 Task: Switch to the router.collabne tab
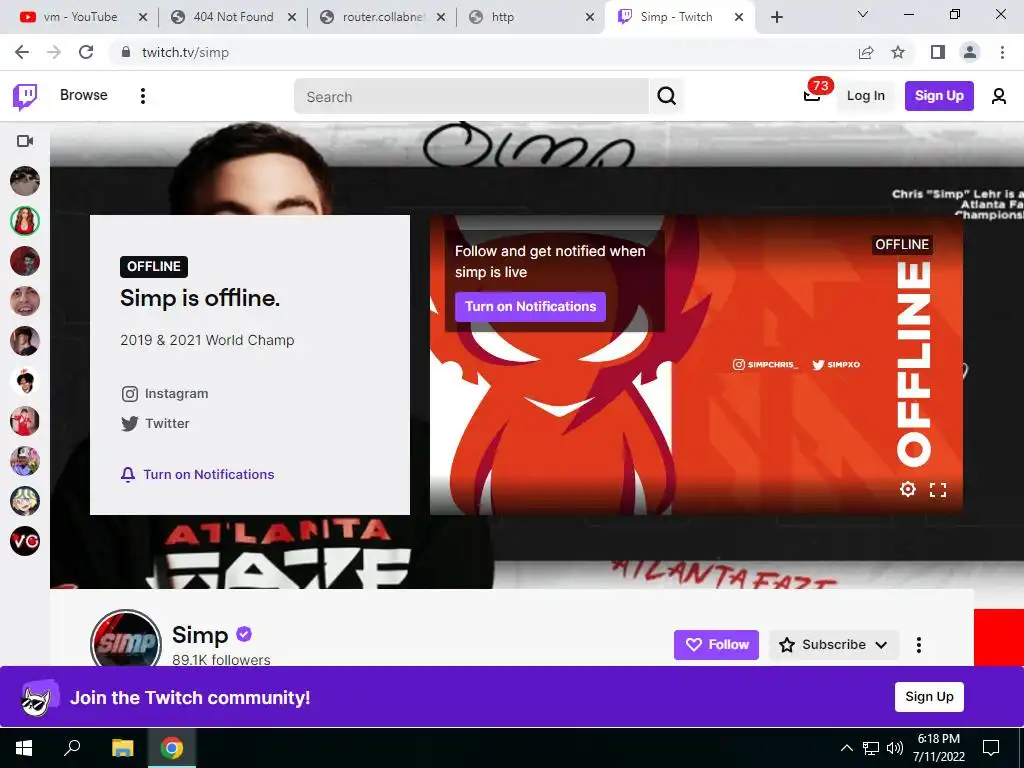click(382, 17)
